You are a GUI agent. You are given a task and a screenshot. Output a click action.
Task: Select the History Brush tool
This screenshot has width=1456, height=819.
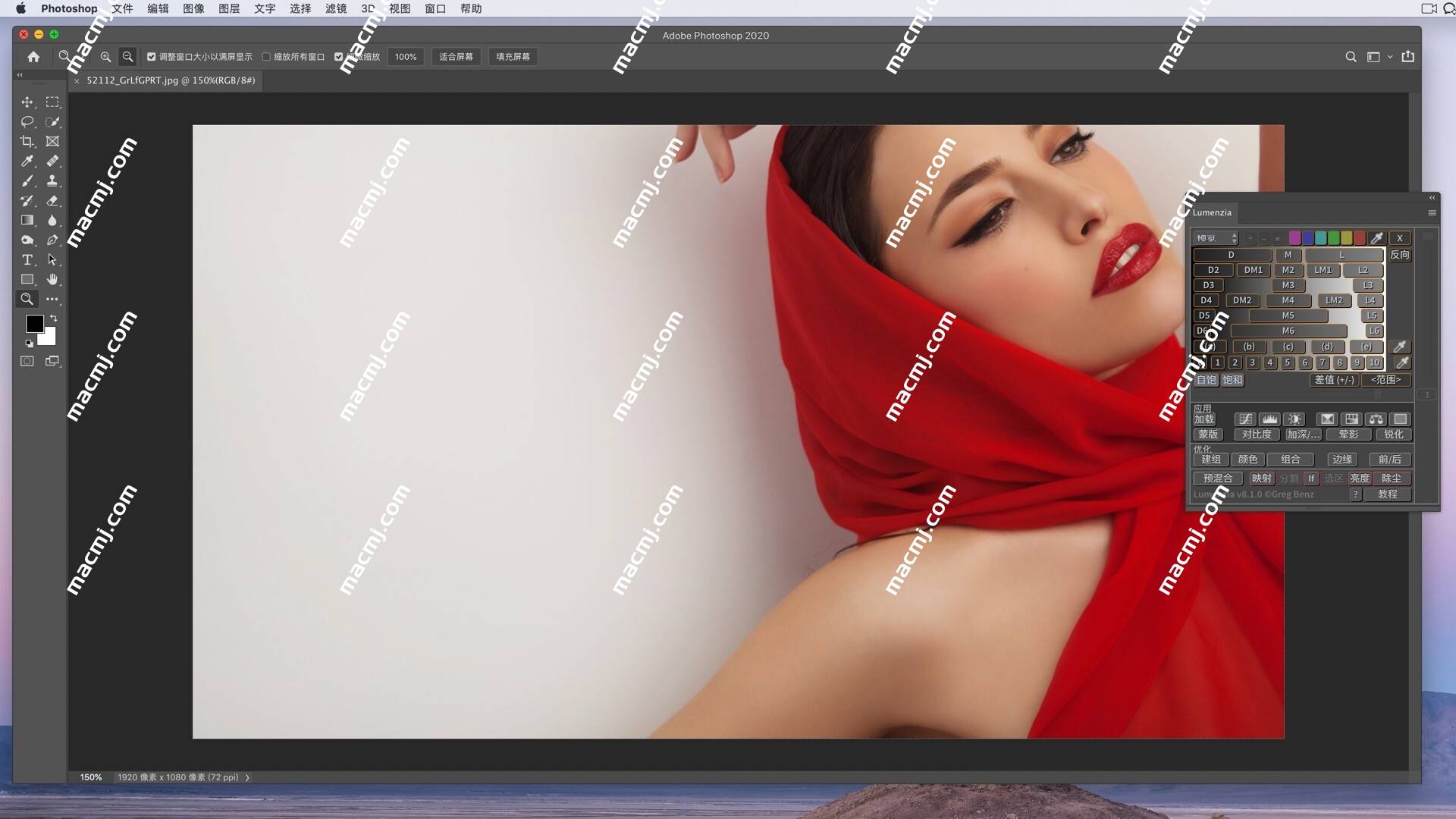pyautogui.click(x=27, y=201)
